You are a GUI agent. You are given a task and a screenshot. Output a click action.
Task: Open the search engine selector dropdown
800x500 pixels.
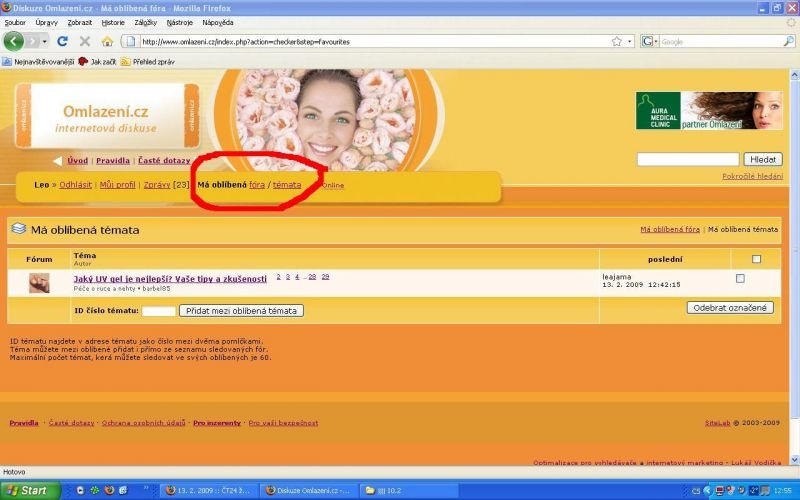(652, 41)
